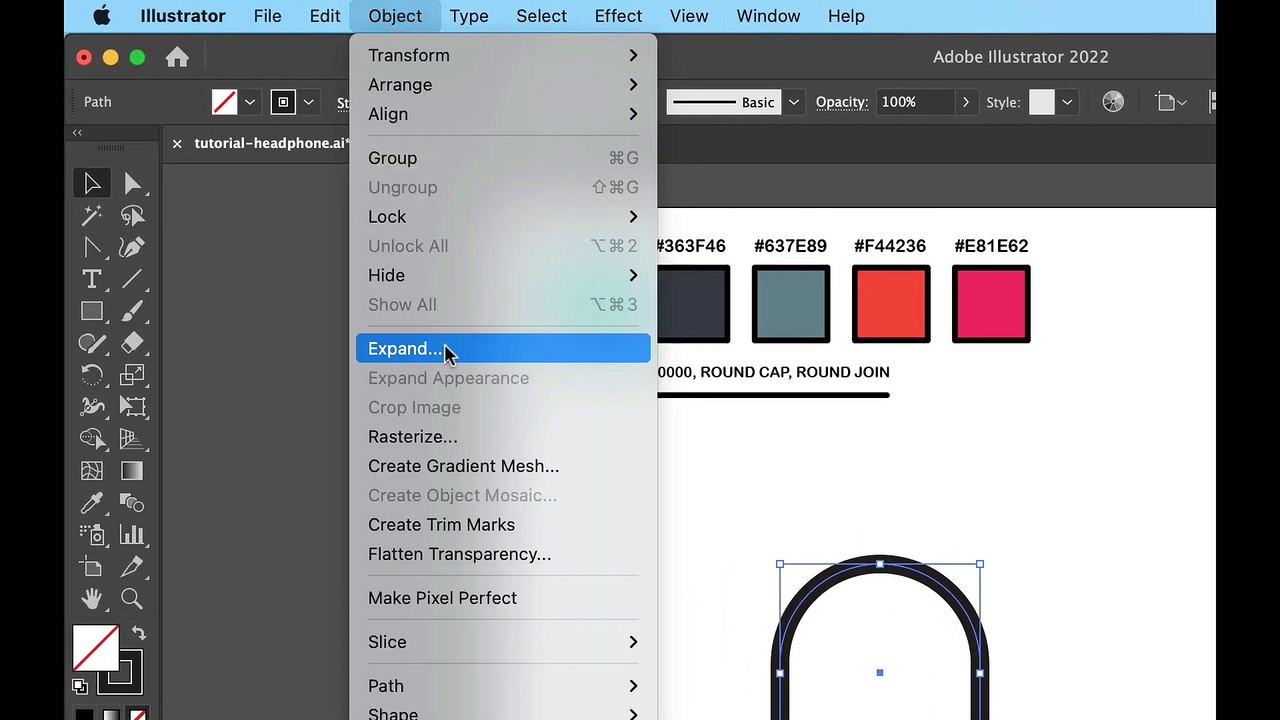The height and width of the screenshot is (720, 1280).
Task: Pick the Lasso tool
Action: (132, 215)
